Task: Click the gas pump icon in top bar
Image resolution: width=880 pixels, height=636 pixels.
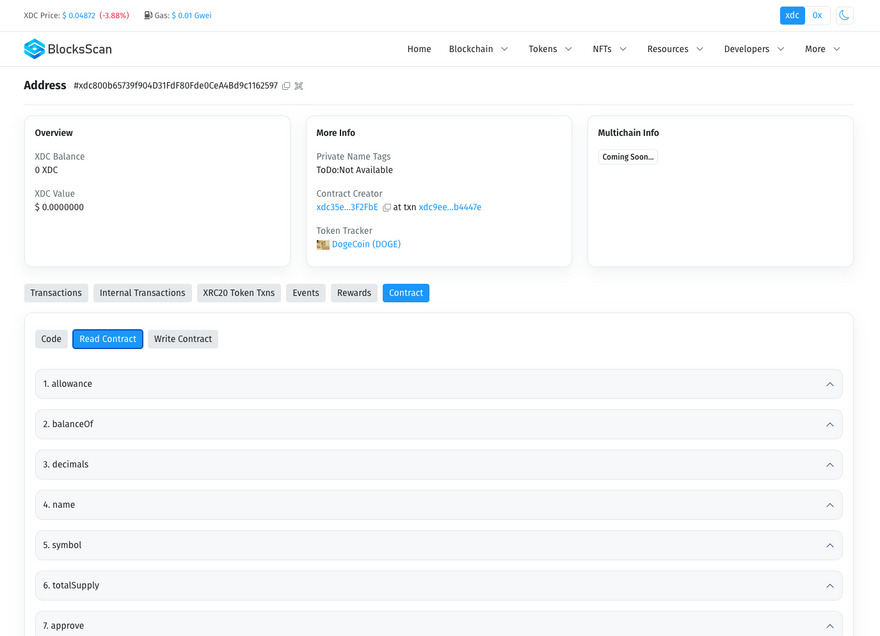Action: coord(148,16)
